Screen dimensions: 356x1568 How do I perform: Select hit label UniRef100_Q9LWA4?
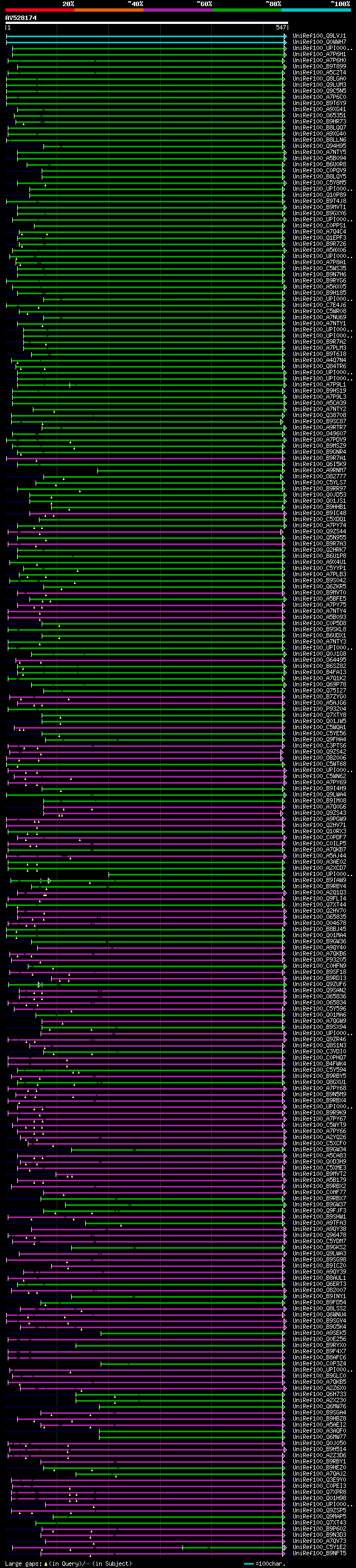pyautogui.click(x=319, y=794)
